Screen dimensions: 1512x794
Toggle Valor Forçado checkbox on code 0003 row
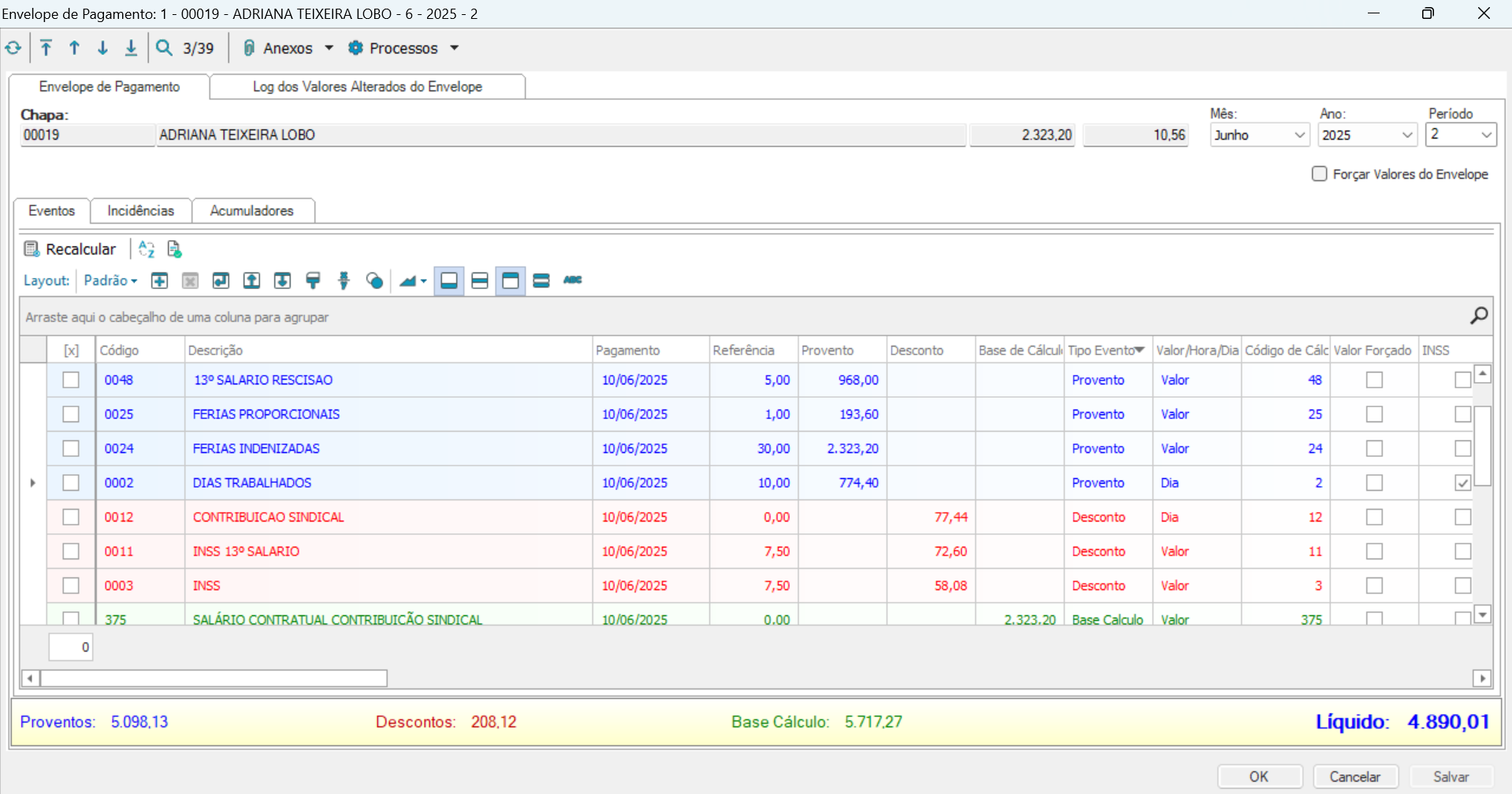pos(1375,585)
